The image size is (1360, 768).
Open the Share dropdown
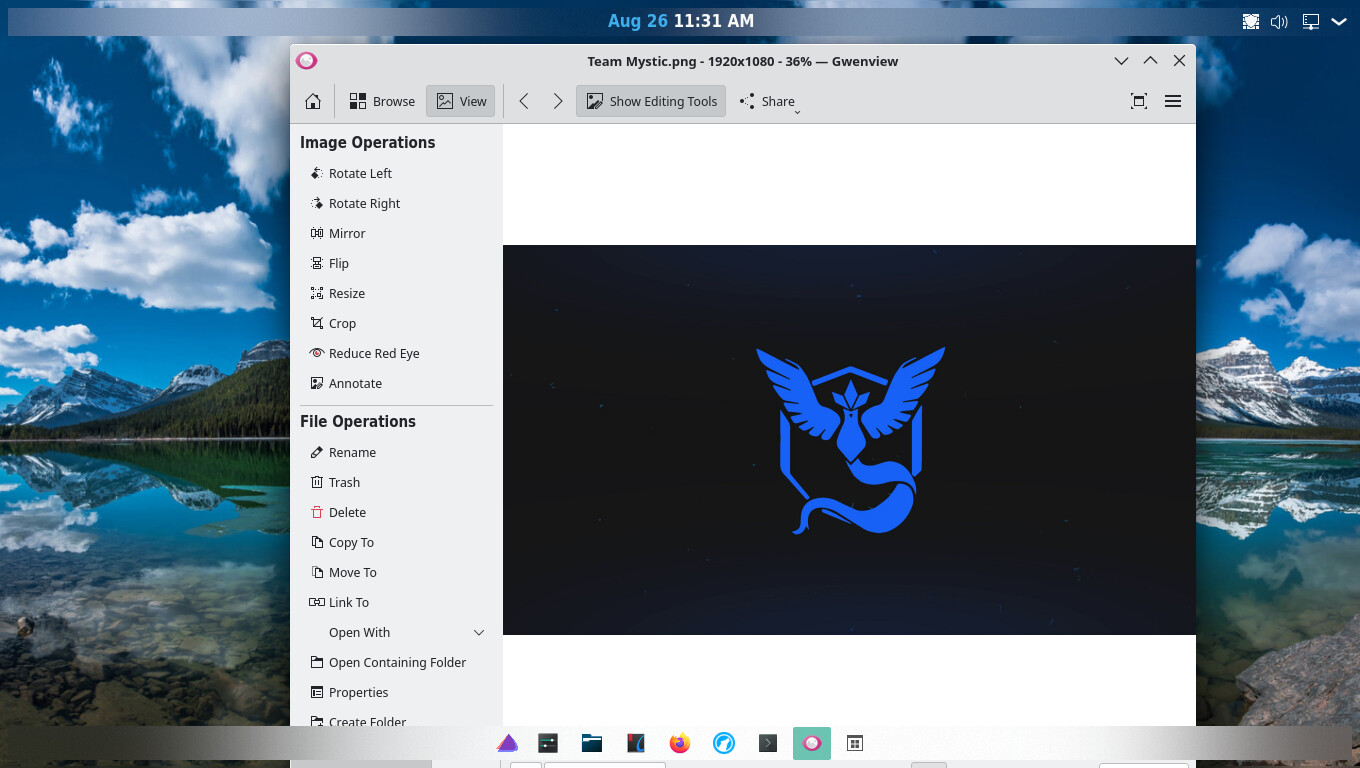(x=768, y=101)
